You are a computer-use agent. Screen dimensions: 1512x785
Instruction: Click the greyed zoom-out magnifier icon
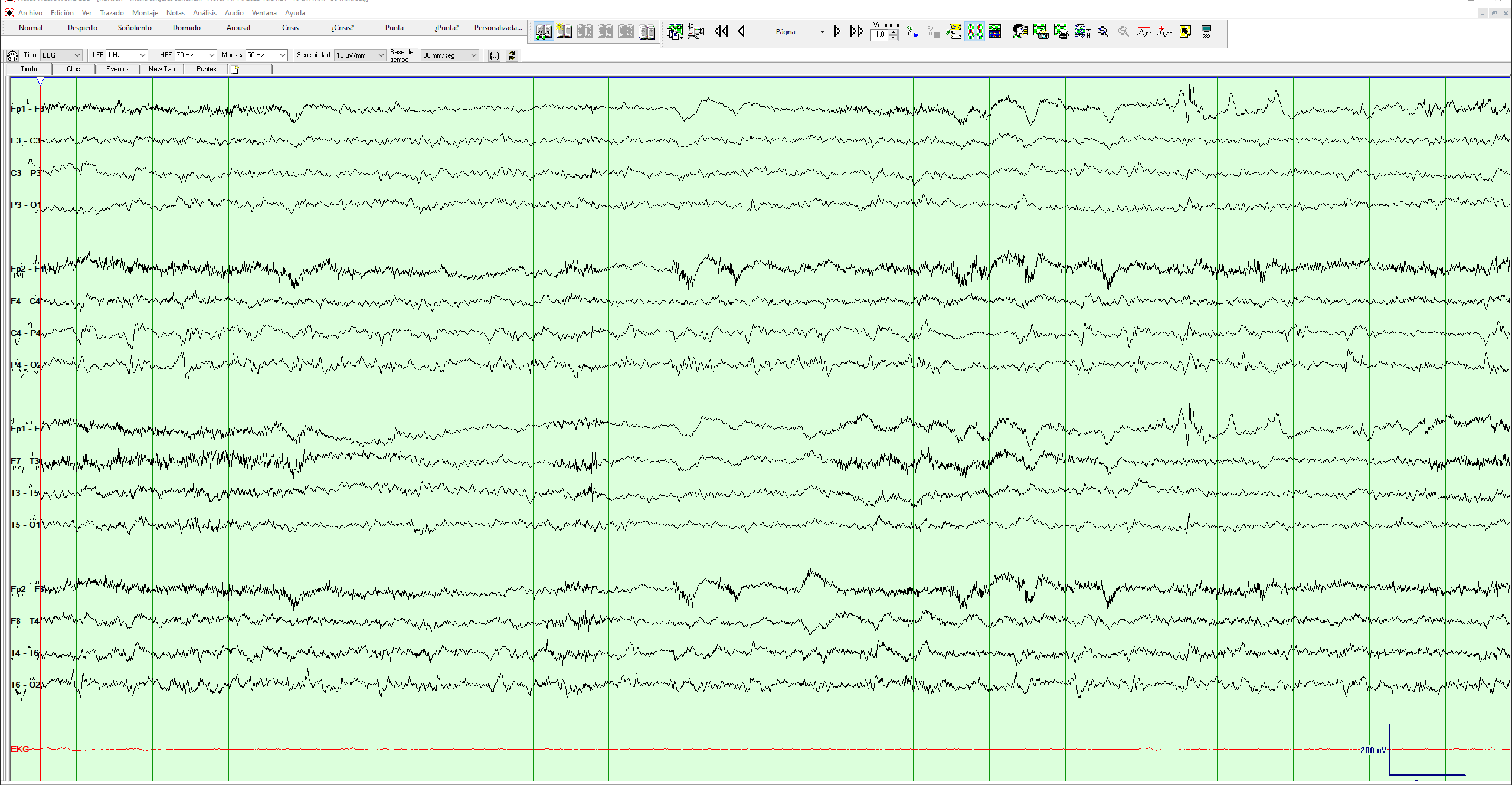click(x=1124, y=31)
